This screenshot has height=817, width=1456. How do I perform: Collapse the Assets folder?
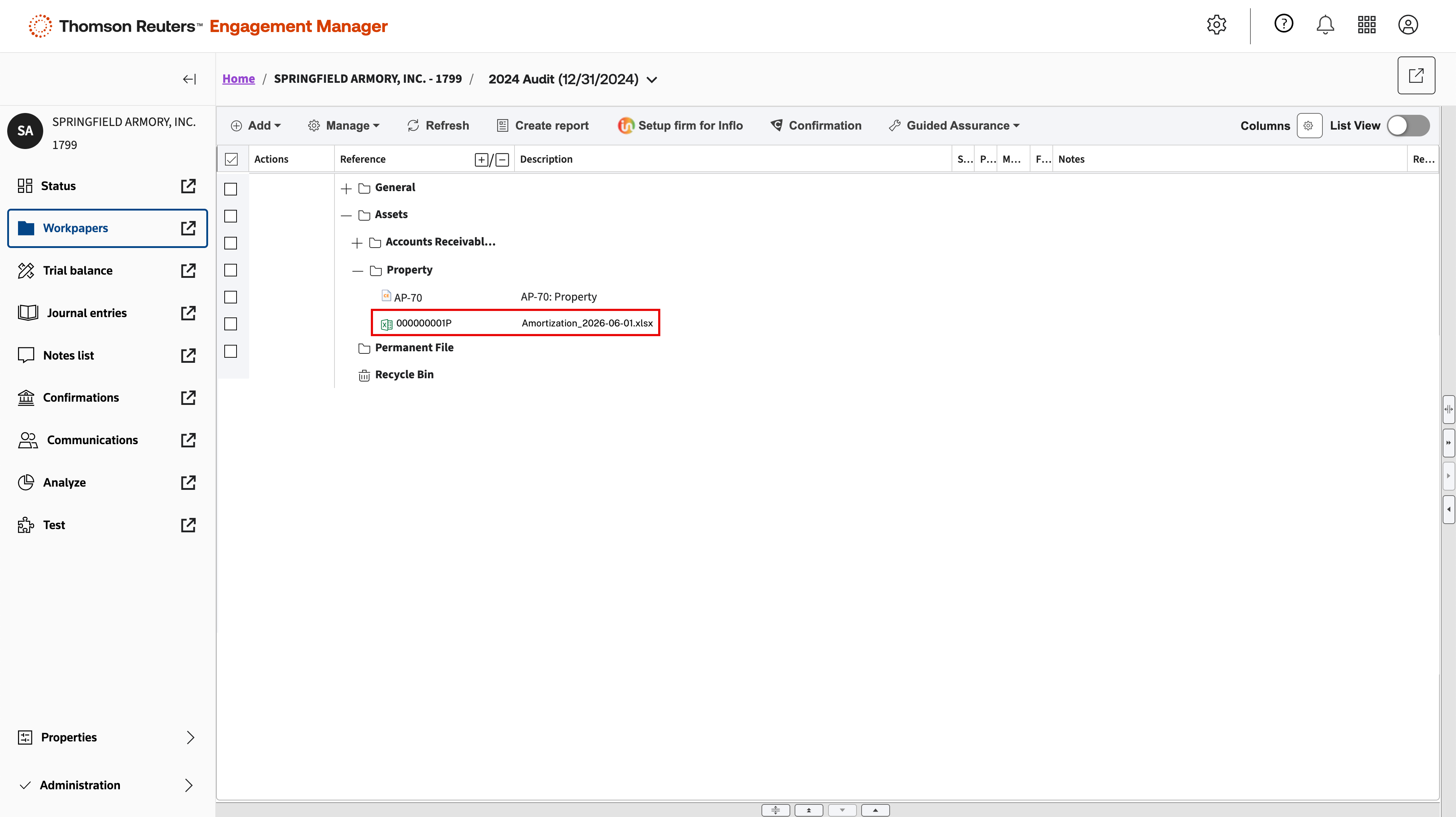(x=346, y=216)
